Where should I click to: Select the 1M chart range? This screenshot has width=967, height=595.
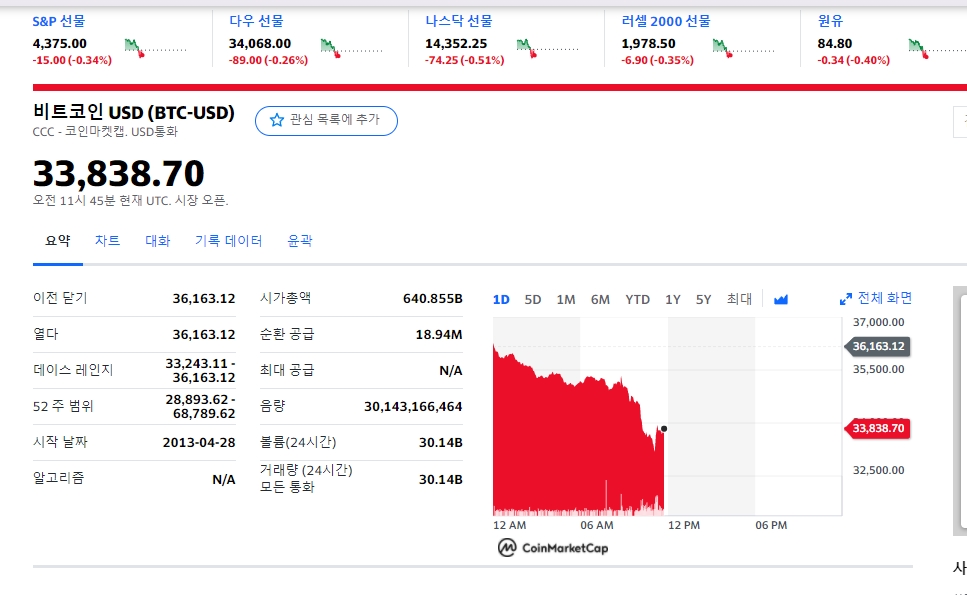566,300
